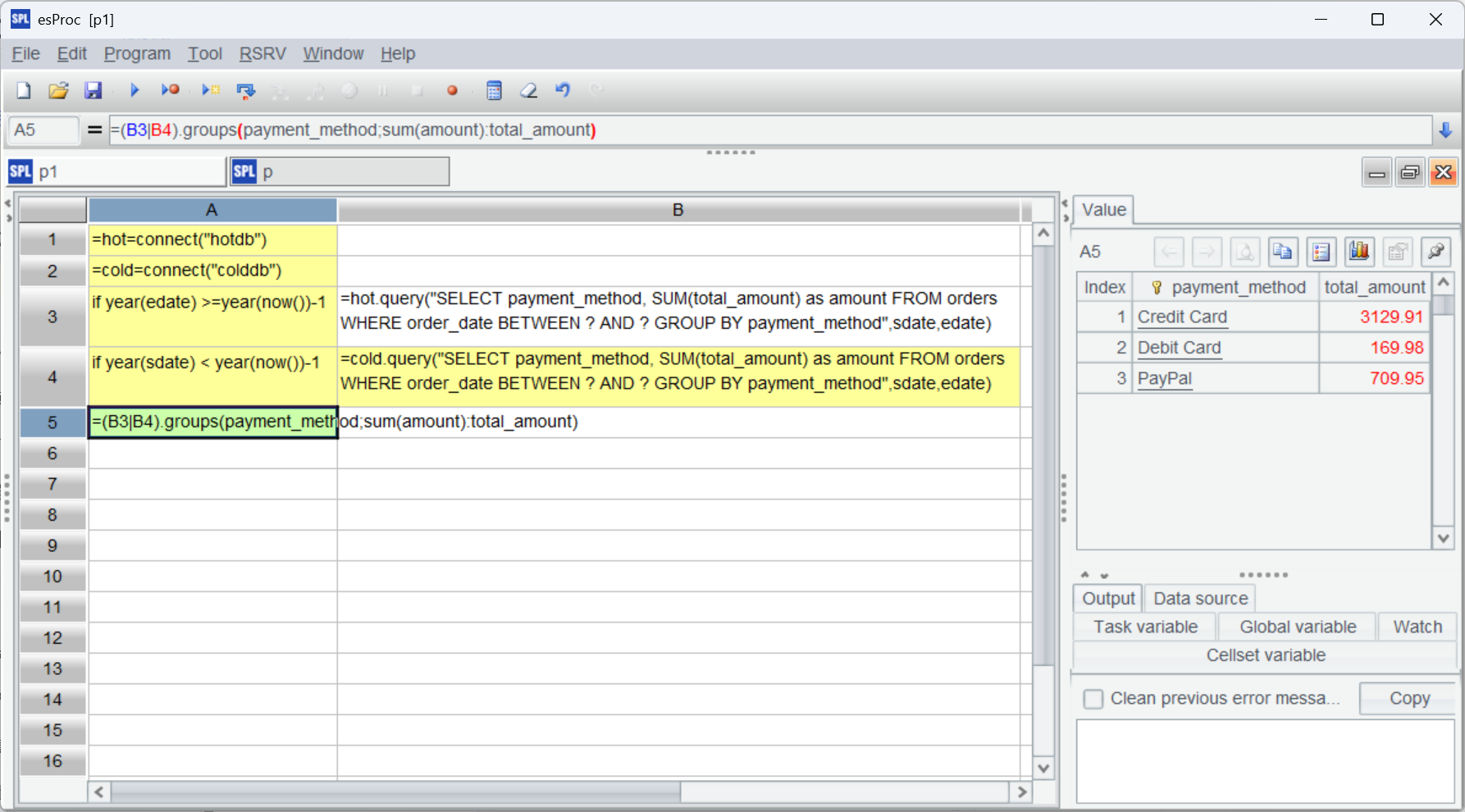Open the Tool menu
Screen dimensions: 1465x812
click(x=205, y=54)
